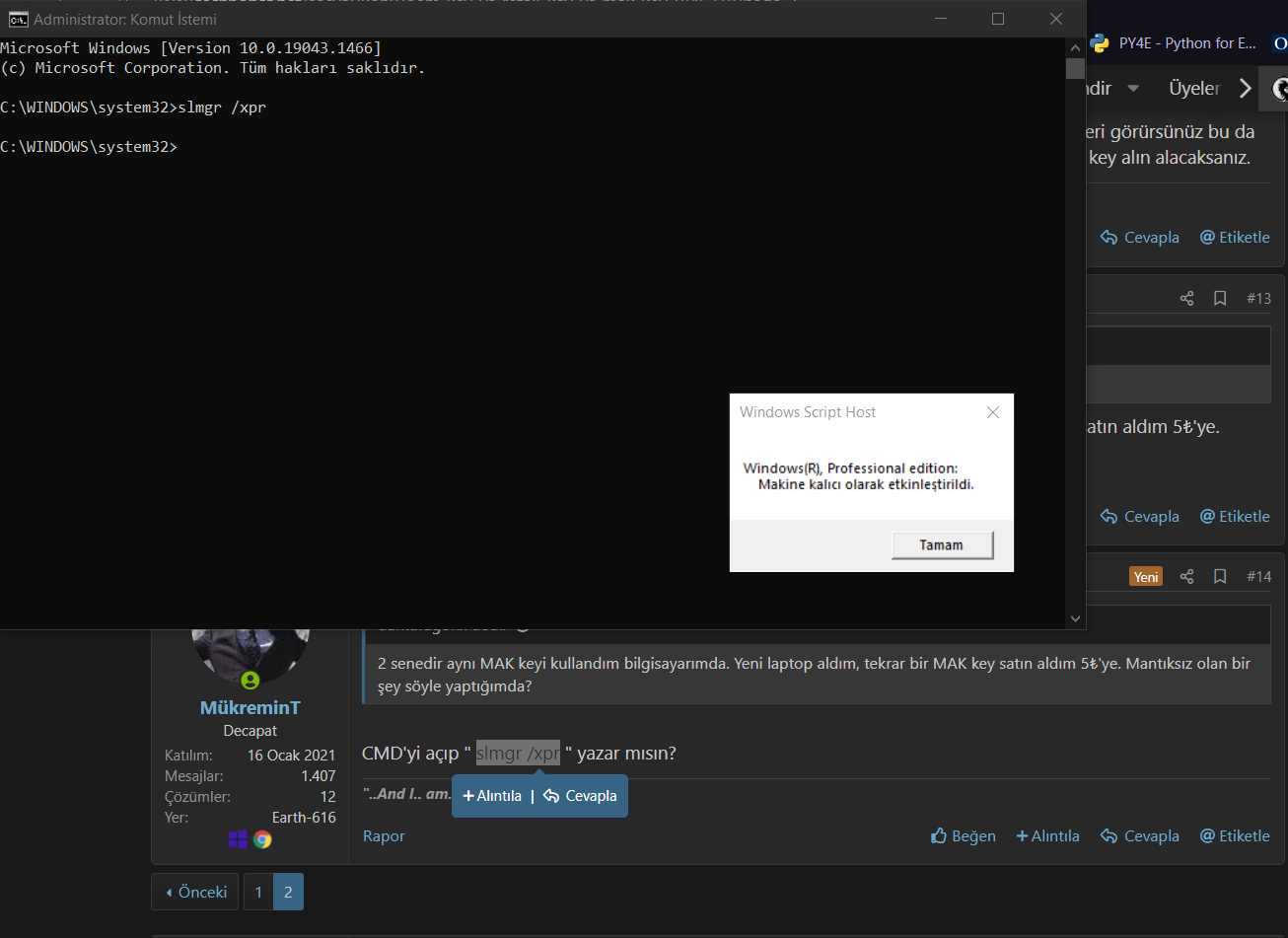The width and height of the screenshot is (1288, 938).
Task: Bookmark post #14
Action: pyautogui.click(x=1220, y=576)
